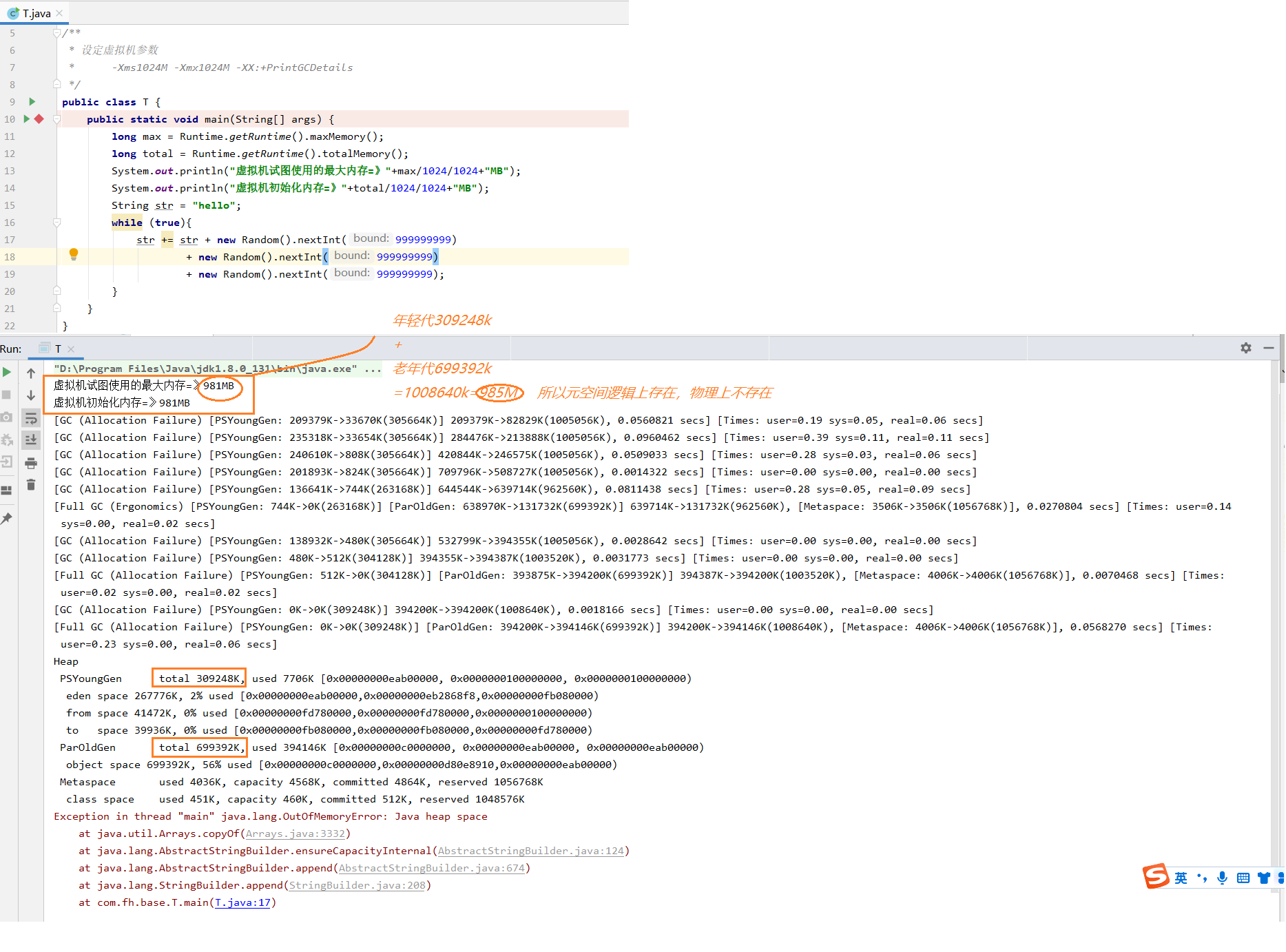Remove the red breakpoint on line 10
The width and height of the screenshot is (1286, 952).
(39, 118)
